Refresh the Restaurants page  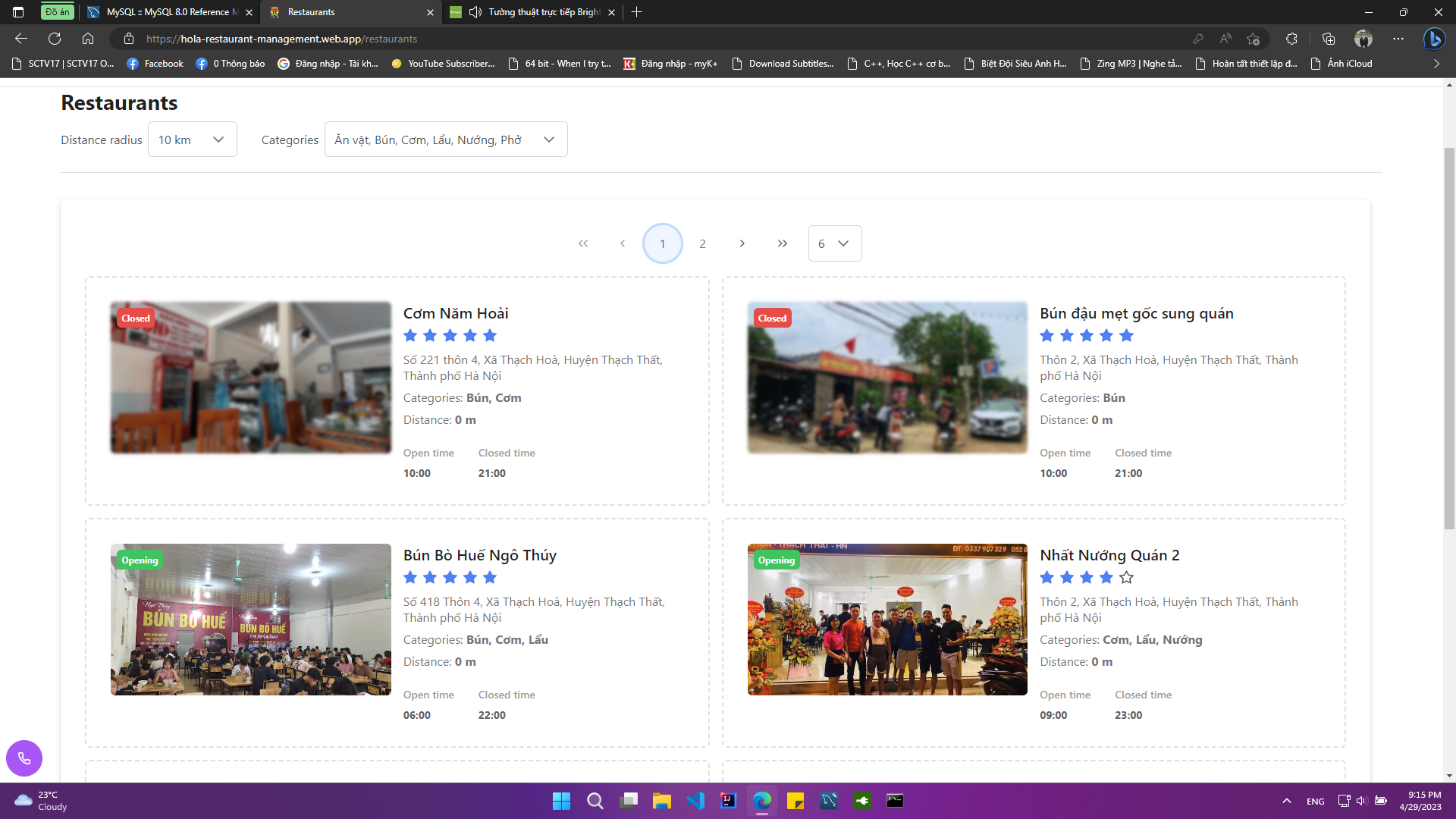pos(54,39)
